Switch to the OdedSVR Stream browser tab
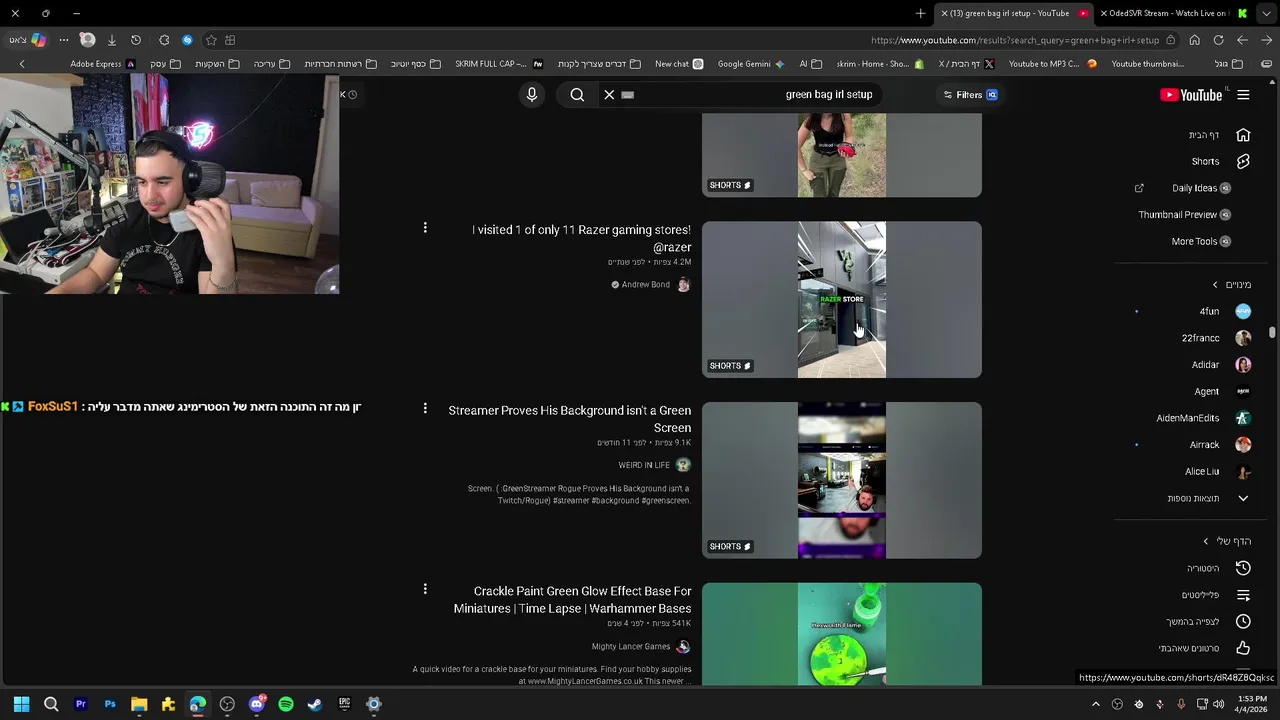1280x720 pixels. tap(1164, 13)
